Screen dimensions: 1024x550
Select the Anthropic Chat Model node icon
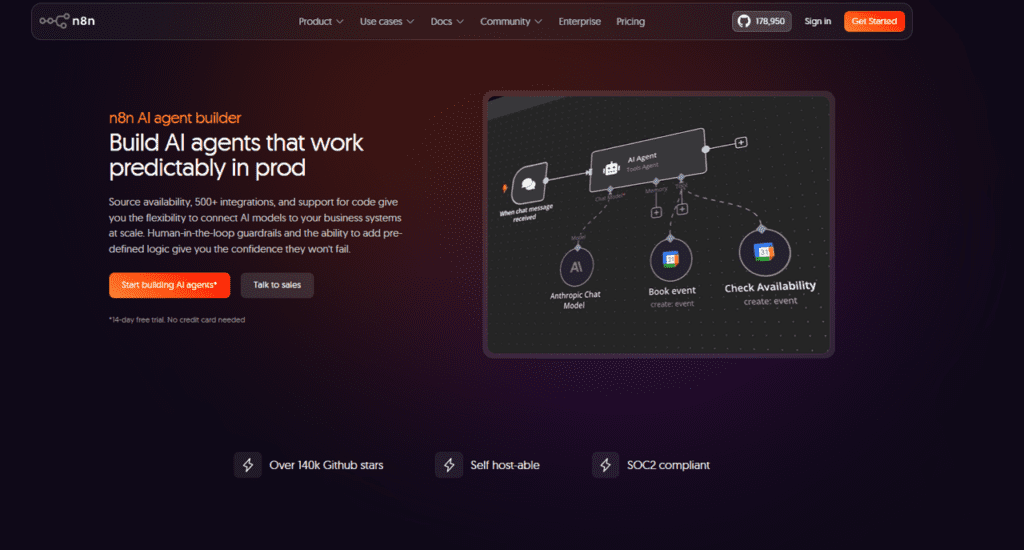576,267
